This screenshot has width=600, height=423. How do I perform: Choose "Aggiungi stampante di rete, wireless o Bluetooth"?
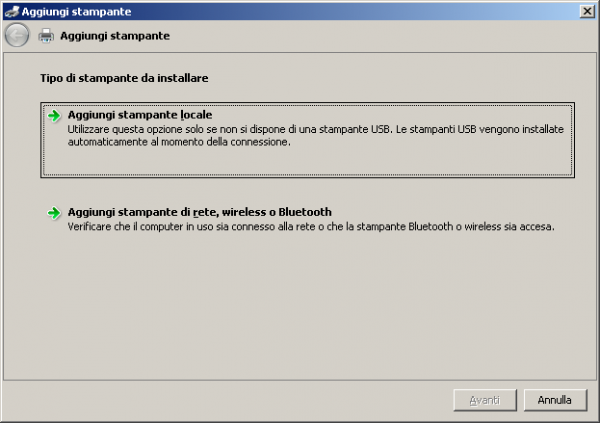tap(200, 212)
